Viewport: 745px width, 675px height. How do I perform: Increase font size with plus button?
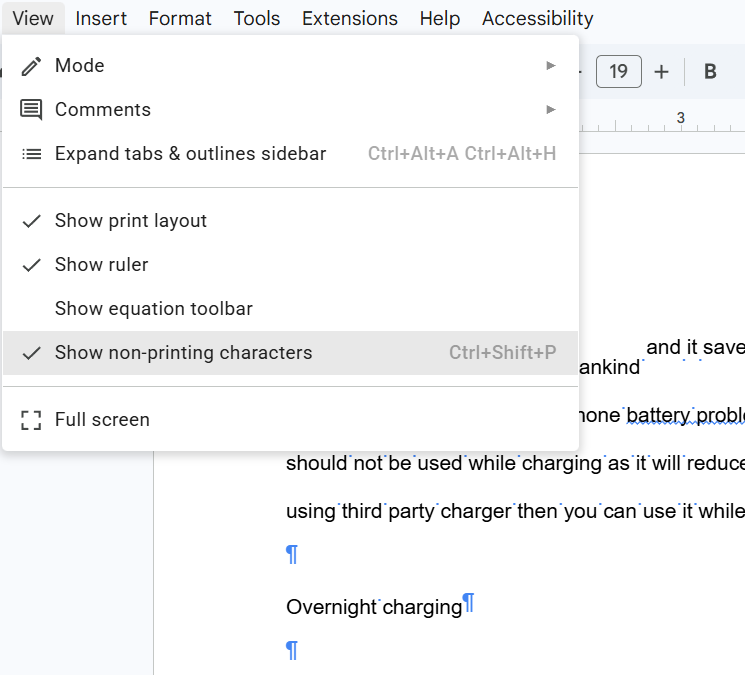pyautogui.click(x=661, y=72)
